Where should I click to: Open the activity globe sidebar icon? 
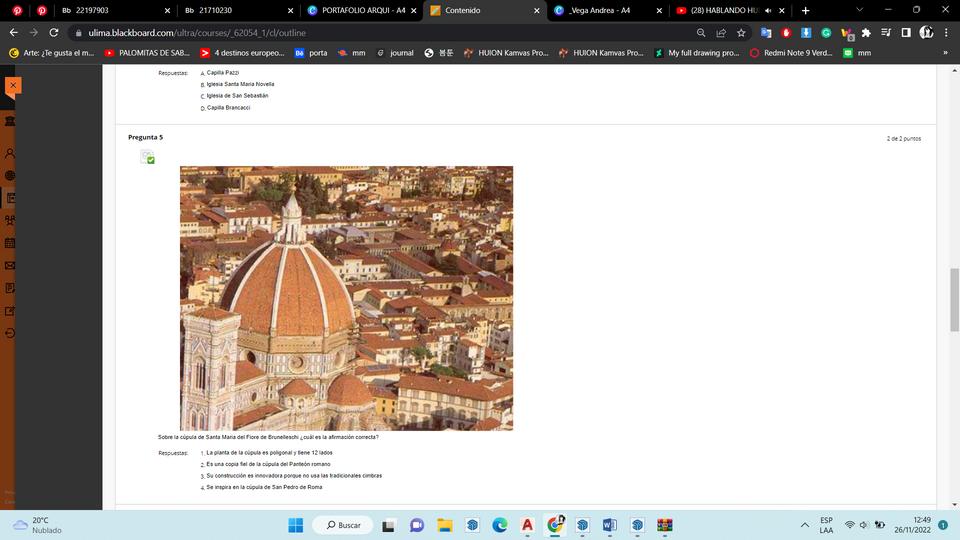[10, 176]
